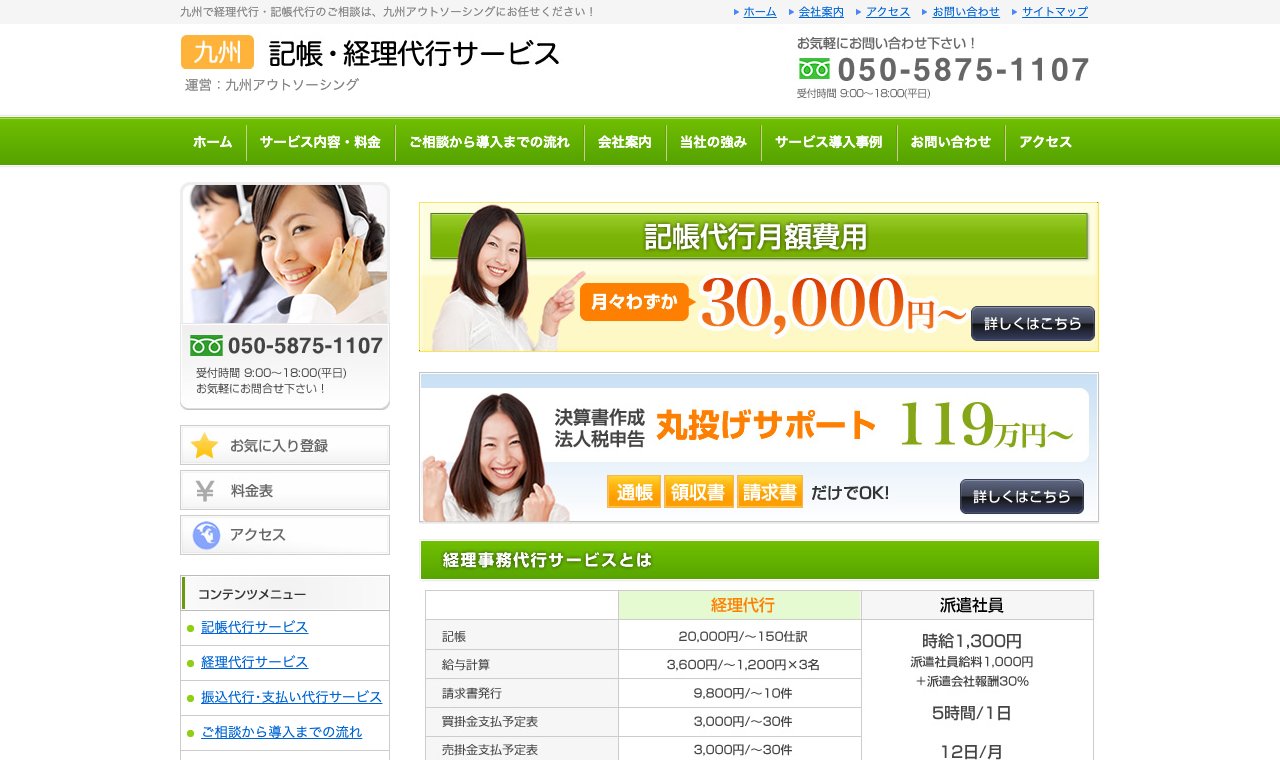Click the orange 通帳 tag in banner
The height and width of the screenshot is (760, 1280).
point(634,492)
